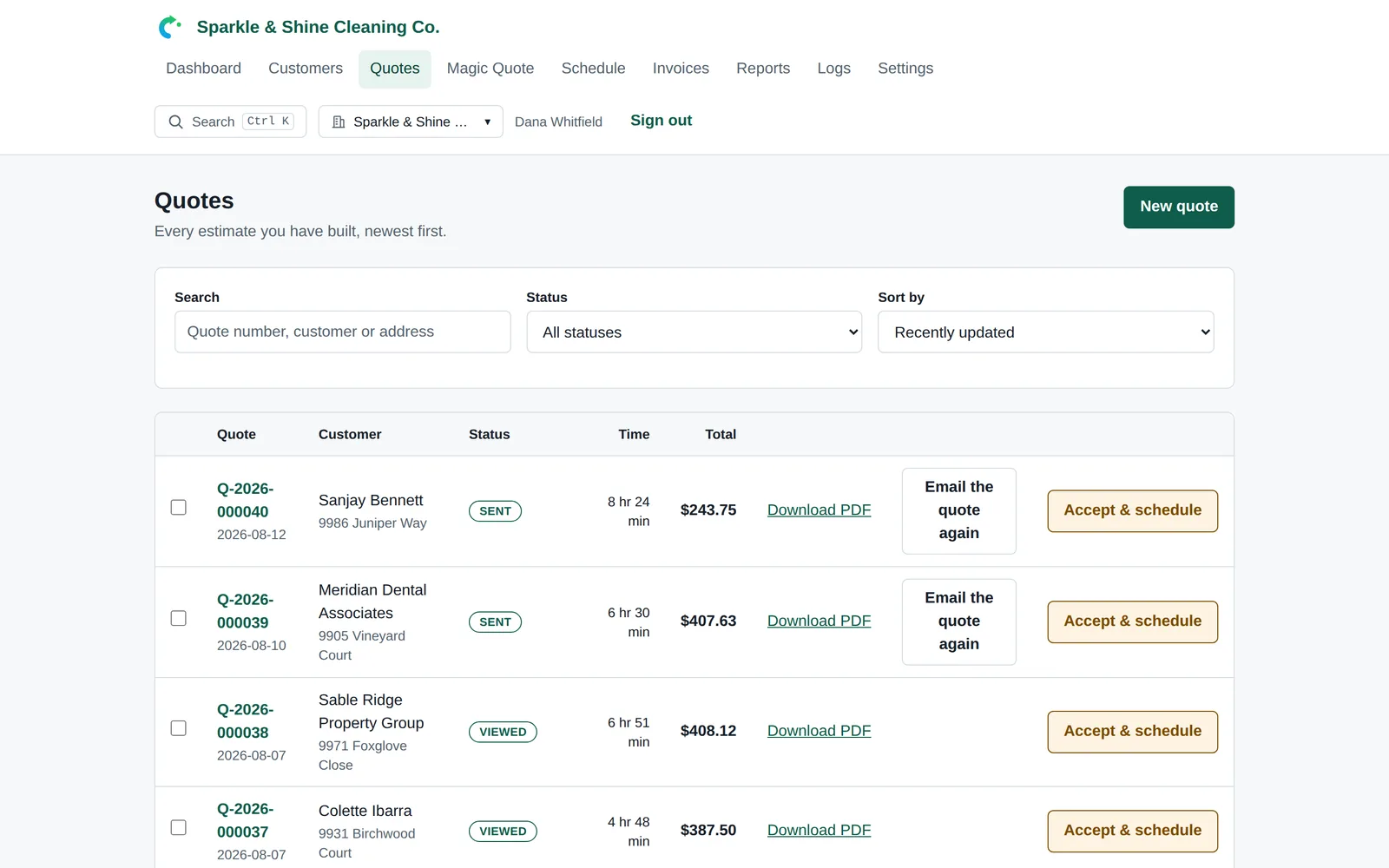
Task: Open the Sparkle & Shine company dropdown arrow
Action: [x=488, y=122]
